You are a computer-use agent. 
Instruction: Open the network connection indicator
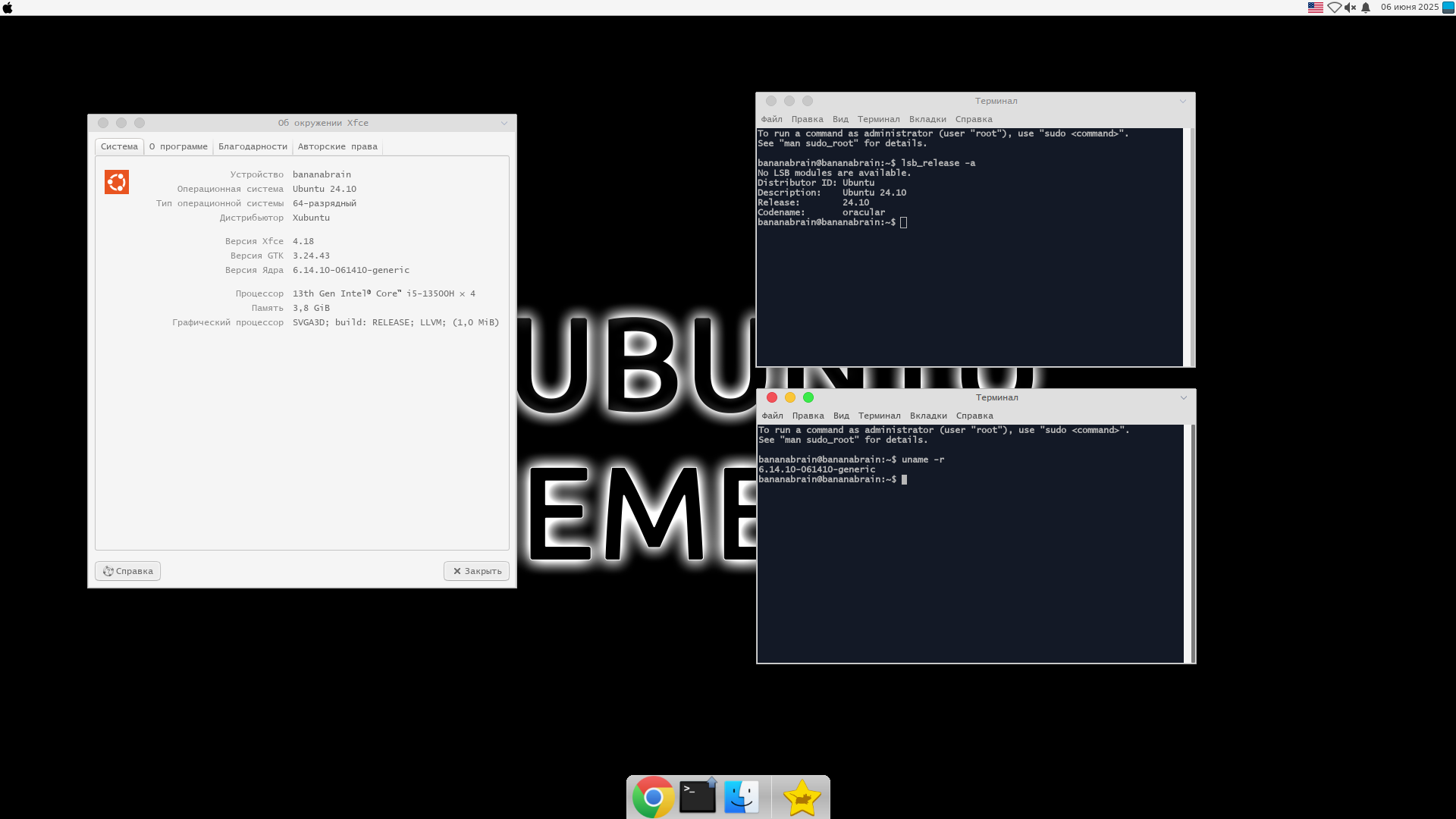(1334, 8)
